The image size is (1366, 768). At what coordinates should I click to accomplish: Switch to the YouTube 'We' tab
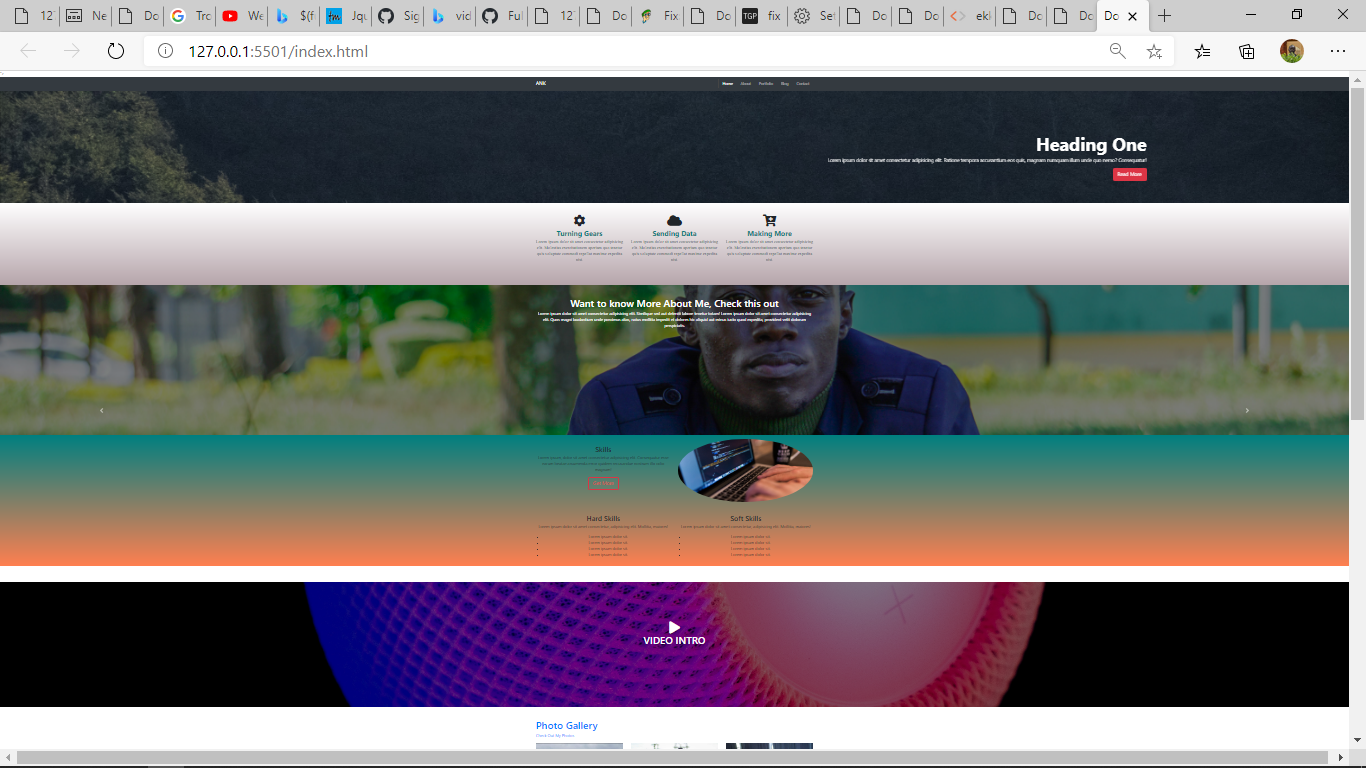[242, 16]
